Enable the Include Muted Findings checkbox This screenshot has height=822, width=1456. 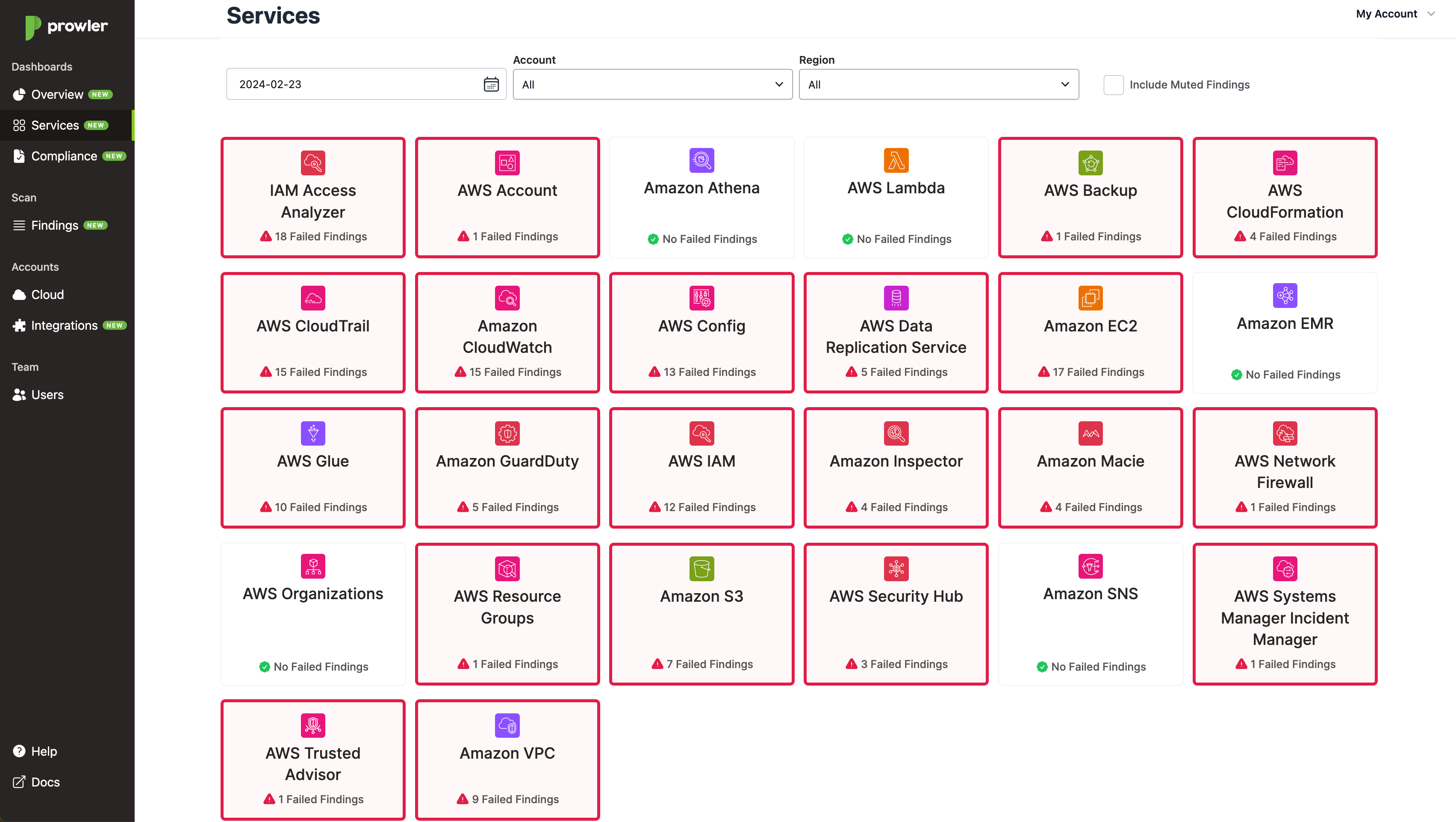(1114, 85)
